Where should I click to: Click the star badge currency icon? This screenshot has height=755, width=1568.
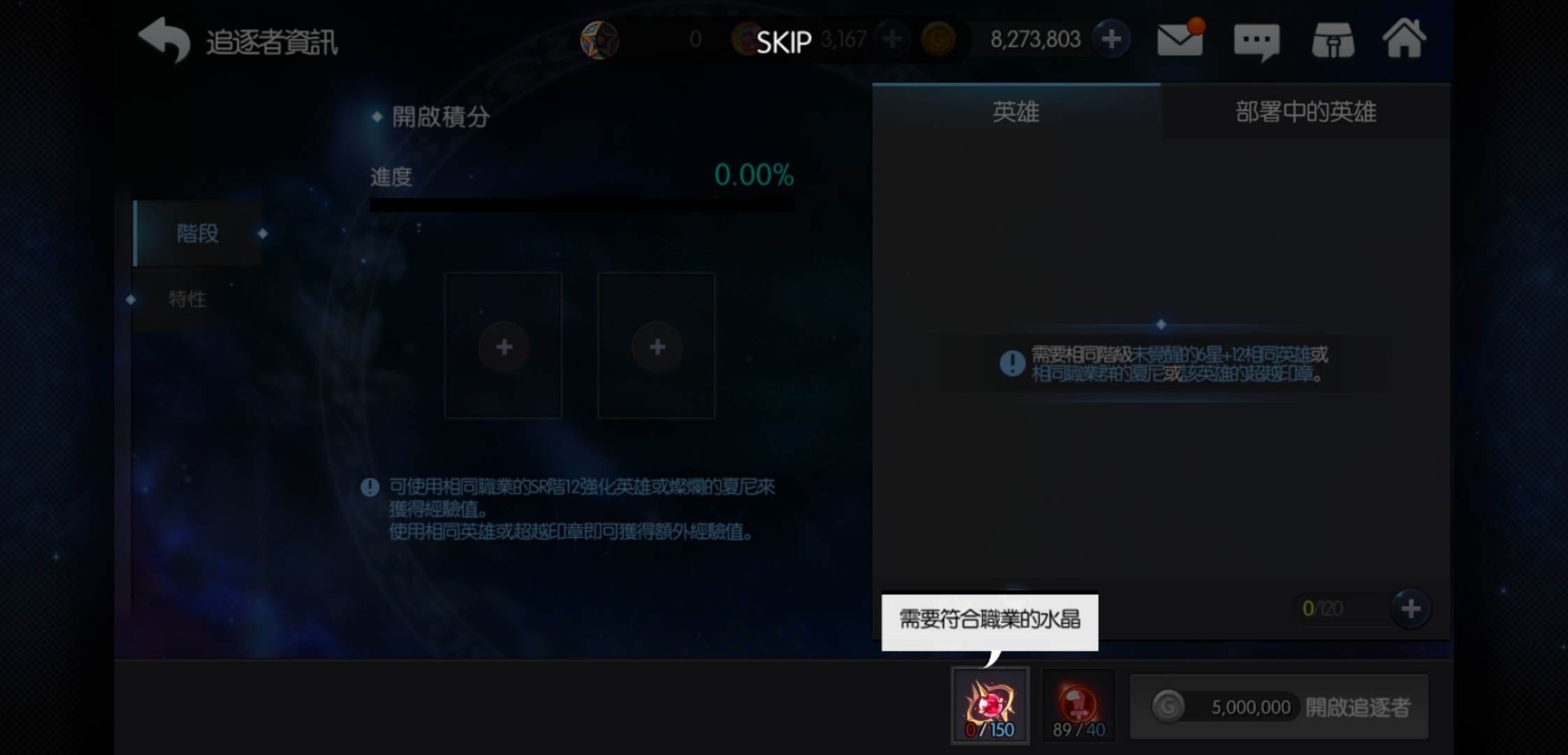[600, 40]
